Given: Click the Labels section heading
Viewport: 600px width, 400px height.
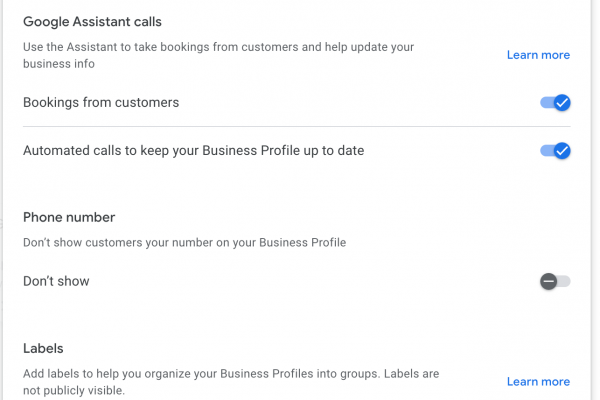Looking at the screenshot, I should (x=43, y=348).
